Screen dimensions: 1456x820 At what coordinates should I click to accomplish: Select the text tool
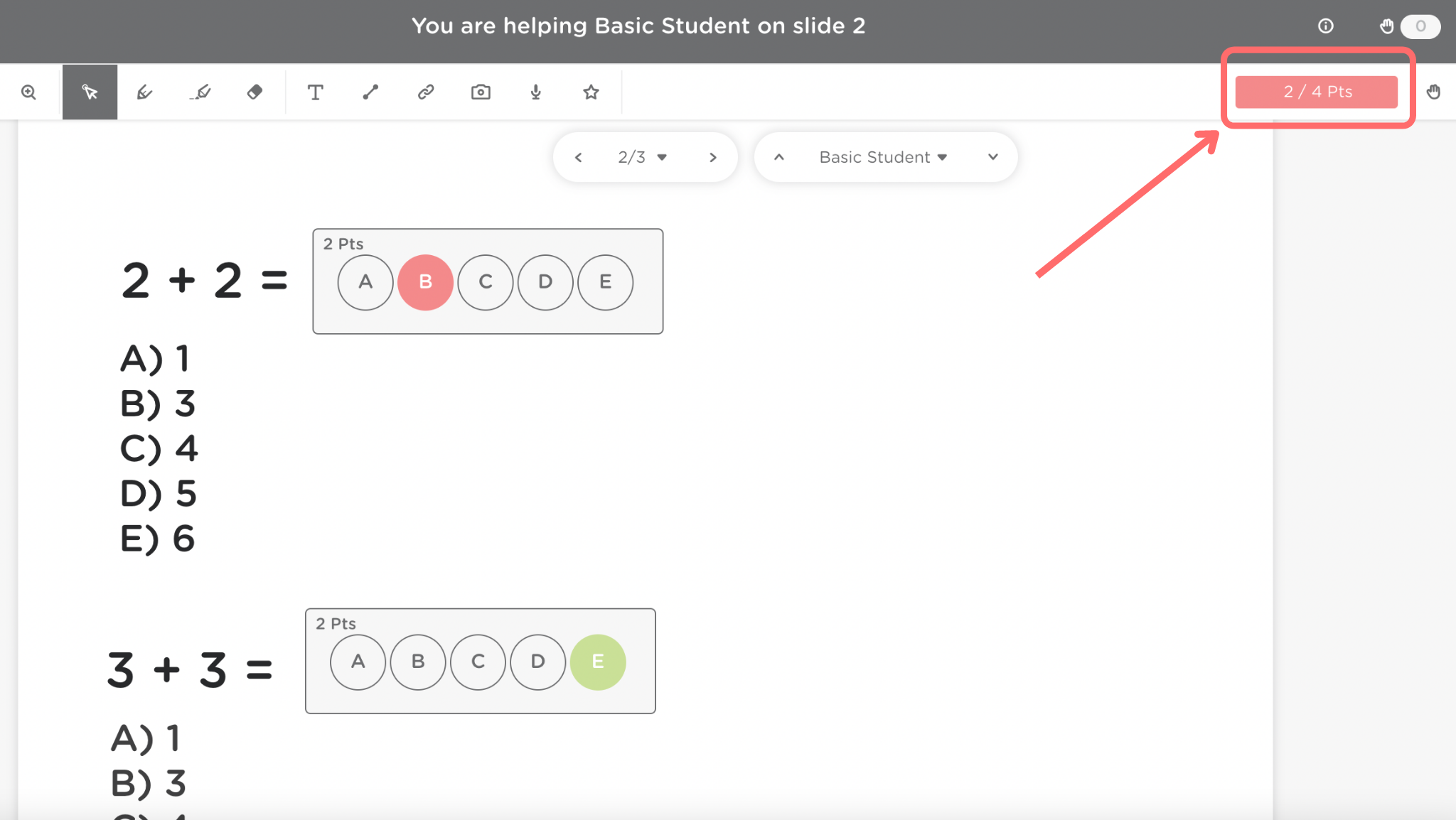click(x=315, y=92)
